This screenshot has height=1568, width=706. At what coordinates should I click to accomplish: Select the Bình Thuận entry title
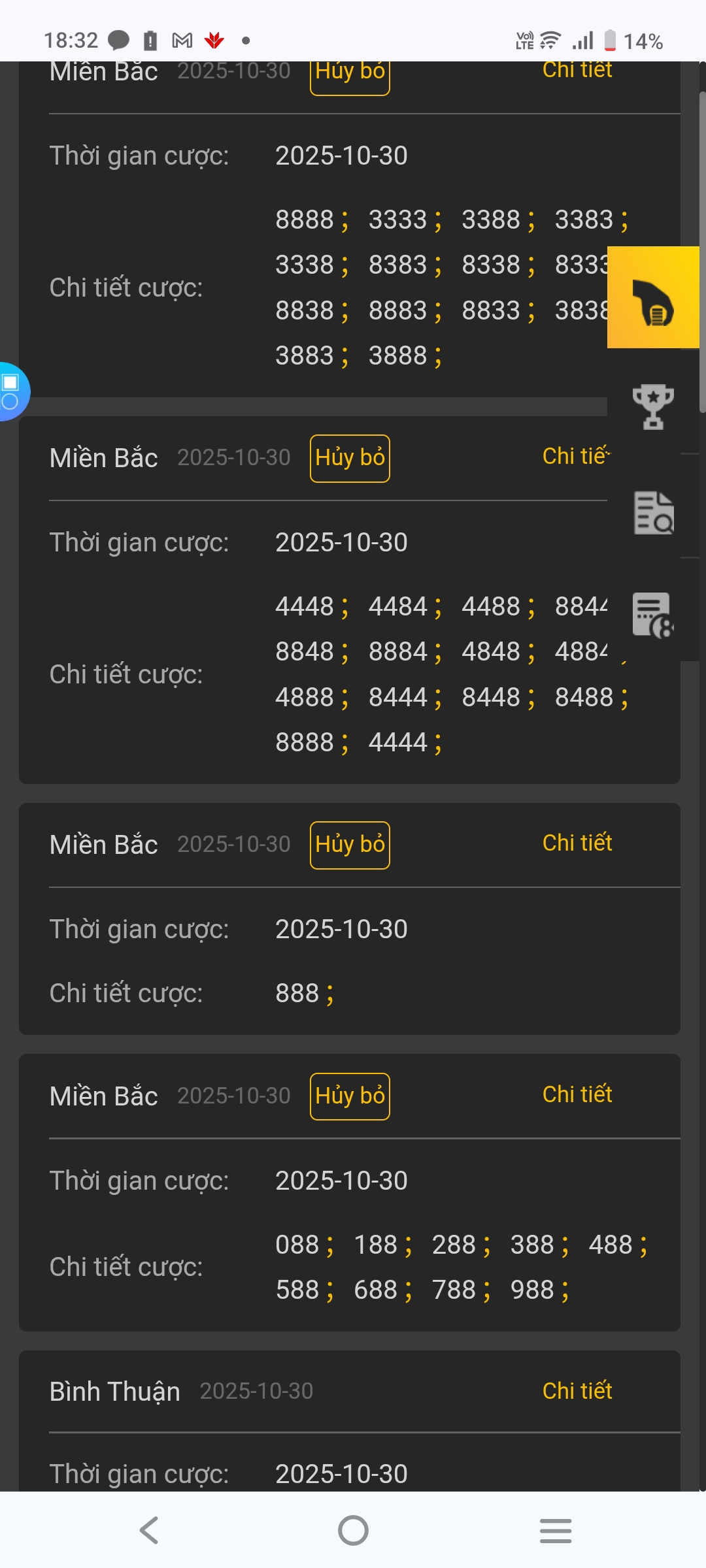pyautogui.click(x=115, y=1392)
